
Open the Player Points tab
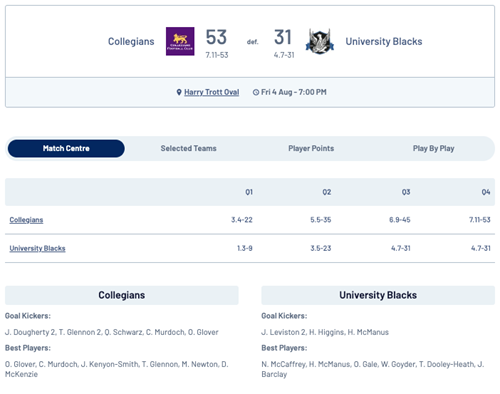tap(311, 148)
